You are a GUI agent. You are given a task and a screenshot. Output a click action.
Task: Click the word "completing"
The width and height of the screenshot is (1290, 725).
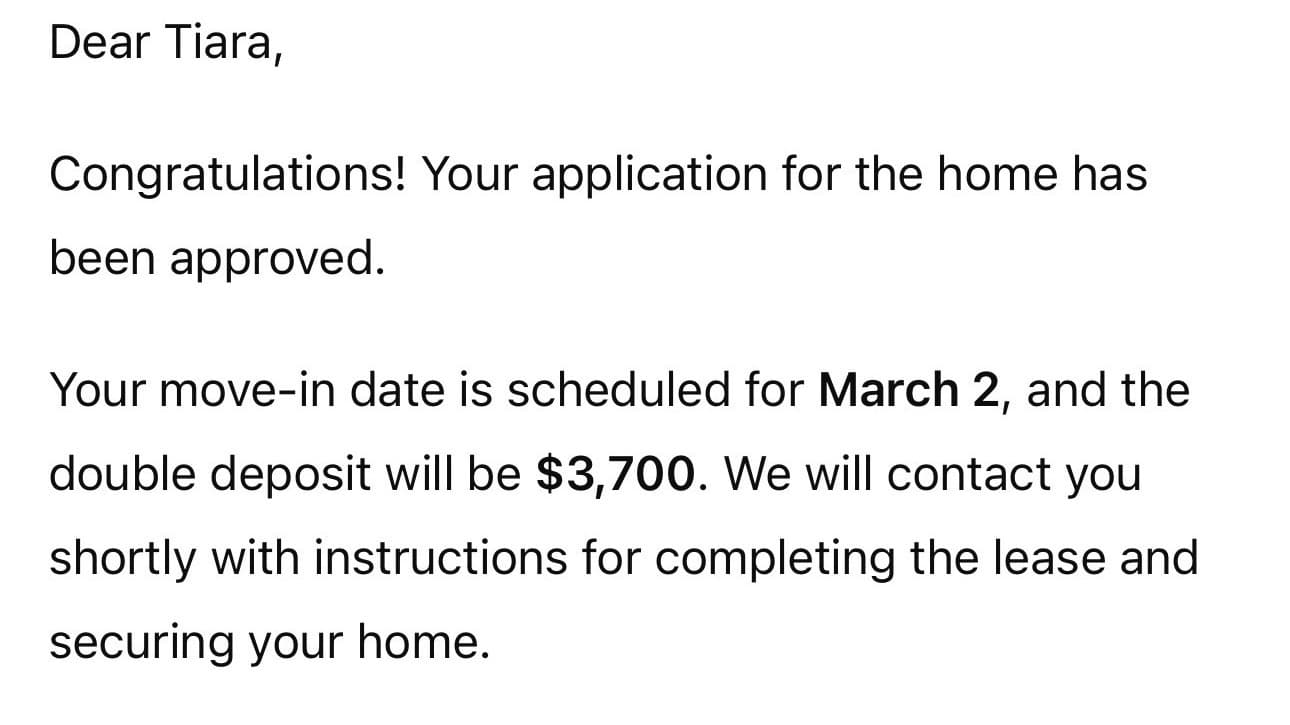pyautogui.click(x=772, y=559)
